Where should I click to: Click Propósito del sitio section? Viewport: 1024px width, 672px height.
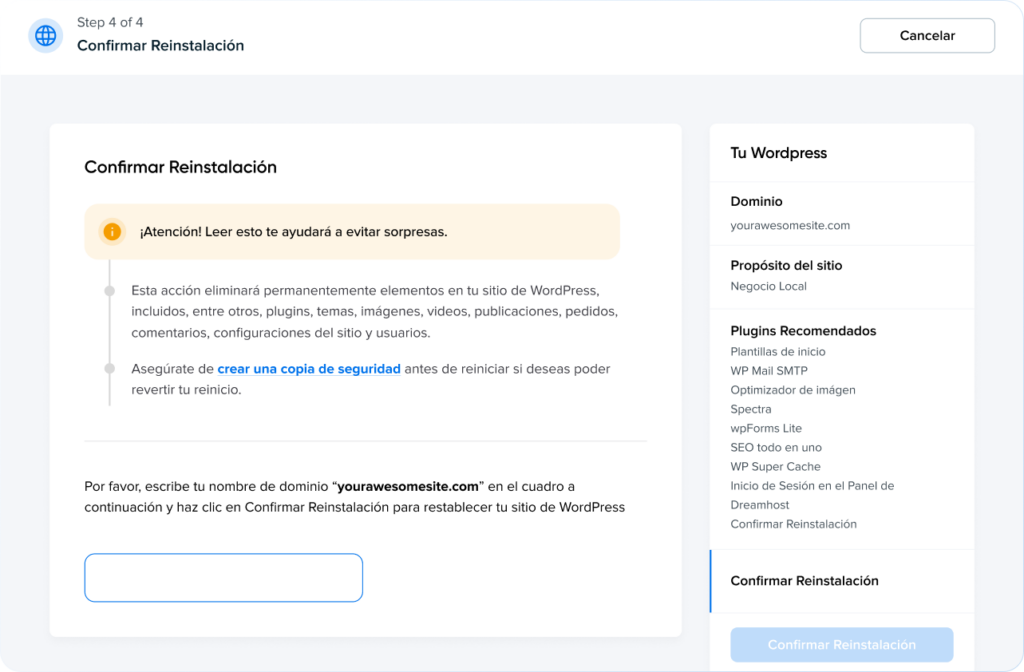[786, 266]
